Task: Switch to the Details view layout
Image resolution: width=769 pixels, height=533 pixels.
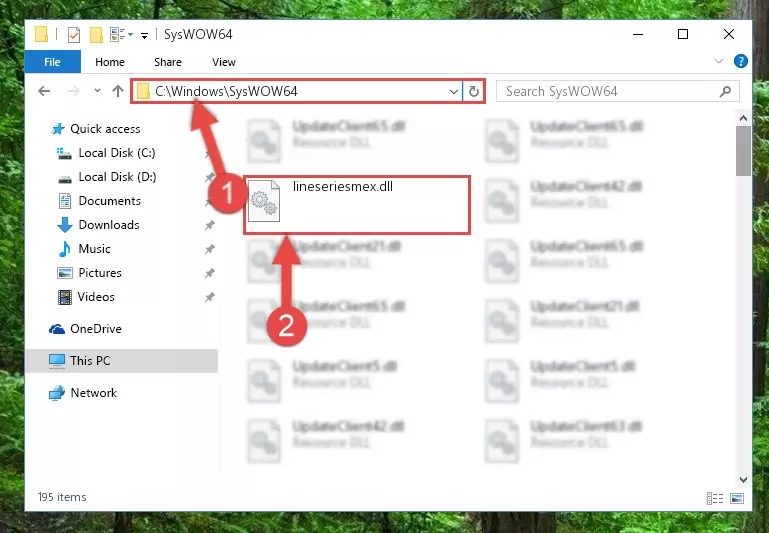Action: 715,499
